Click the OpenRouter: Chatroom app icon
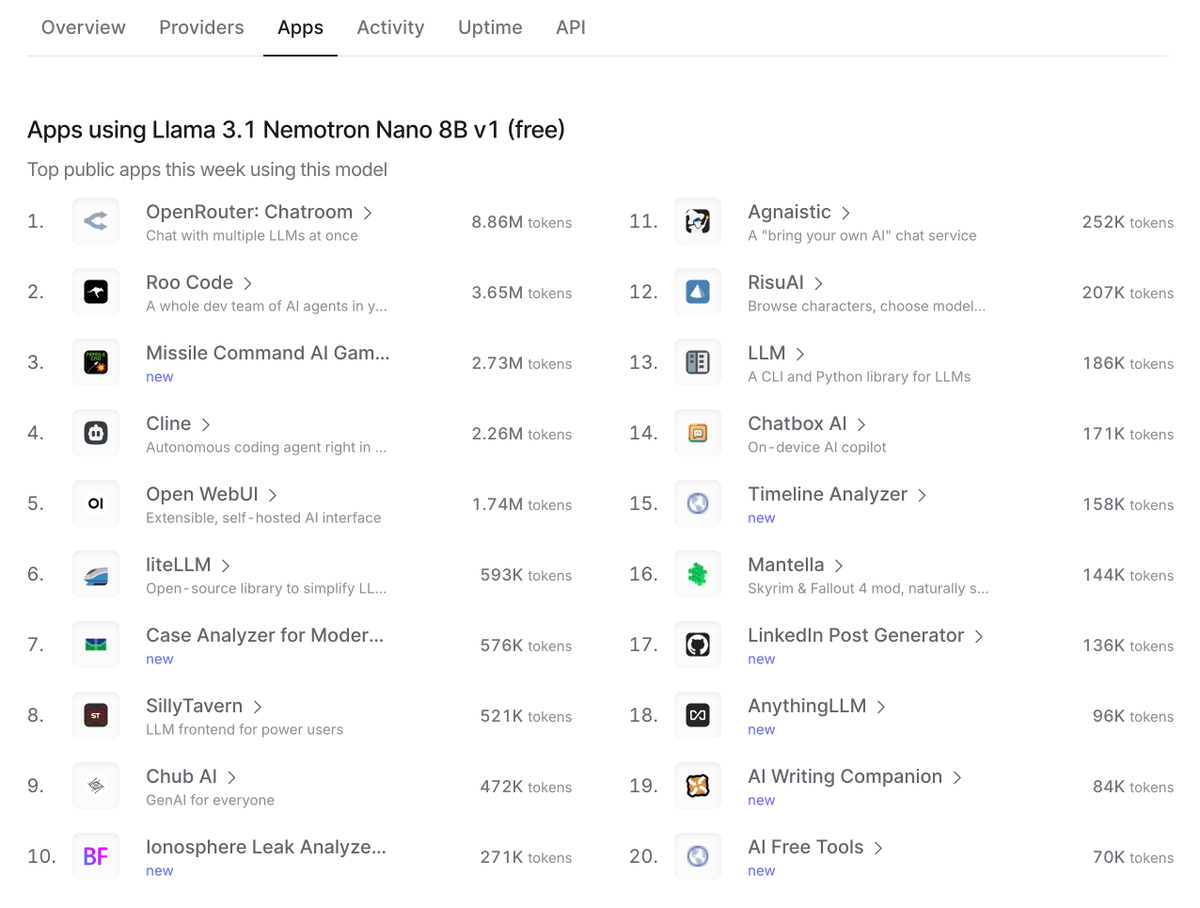Viewport: 1200px width, 908px height. (x=96, y=222)
